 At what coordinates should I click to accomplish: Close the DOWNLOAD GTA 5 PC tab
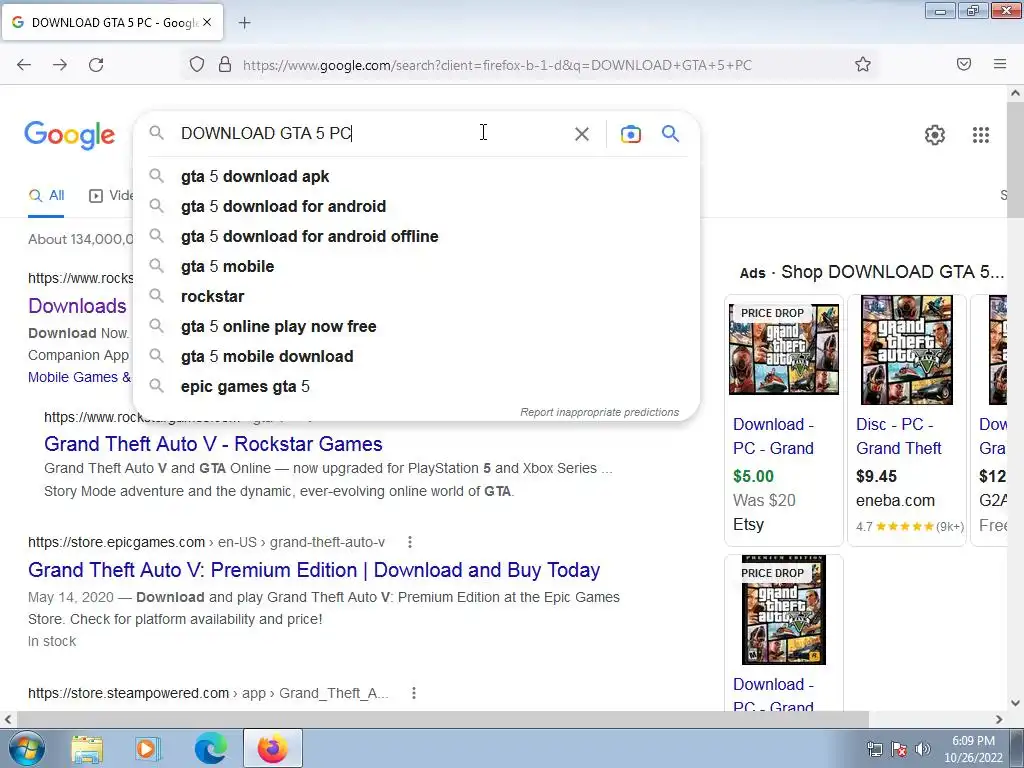(x=207, y=22)
